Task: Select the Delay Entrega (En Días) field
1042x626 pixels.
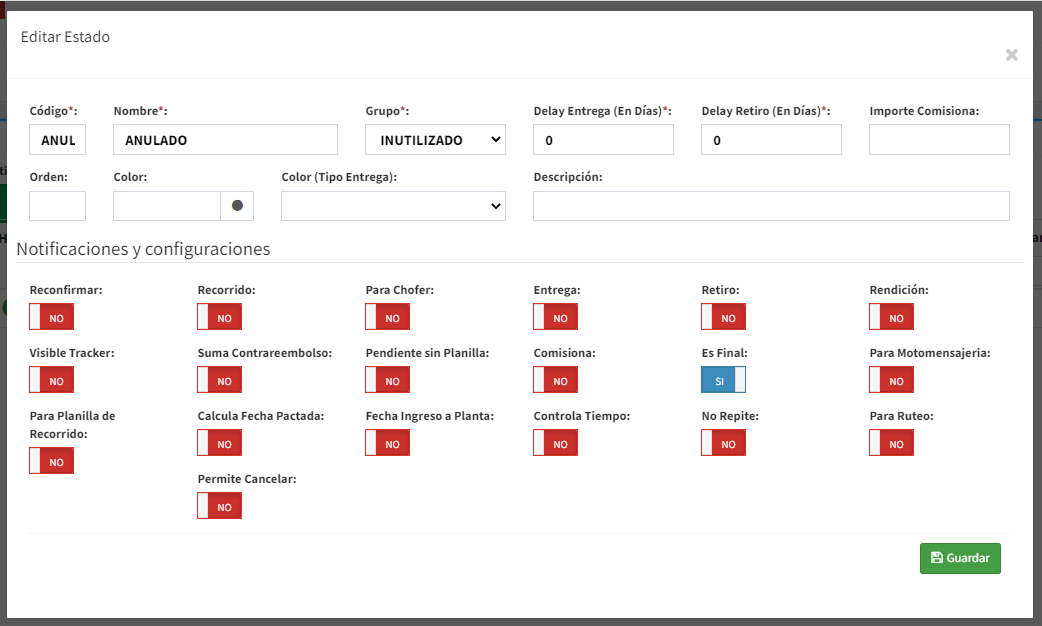Action: 603,140
